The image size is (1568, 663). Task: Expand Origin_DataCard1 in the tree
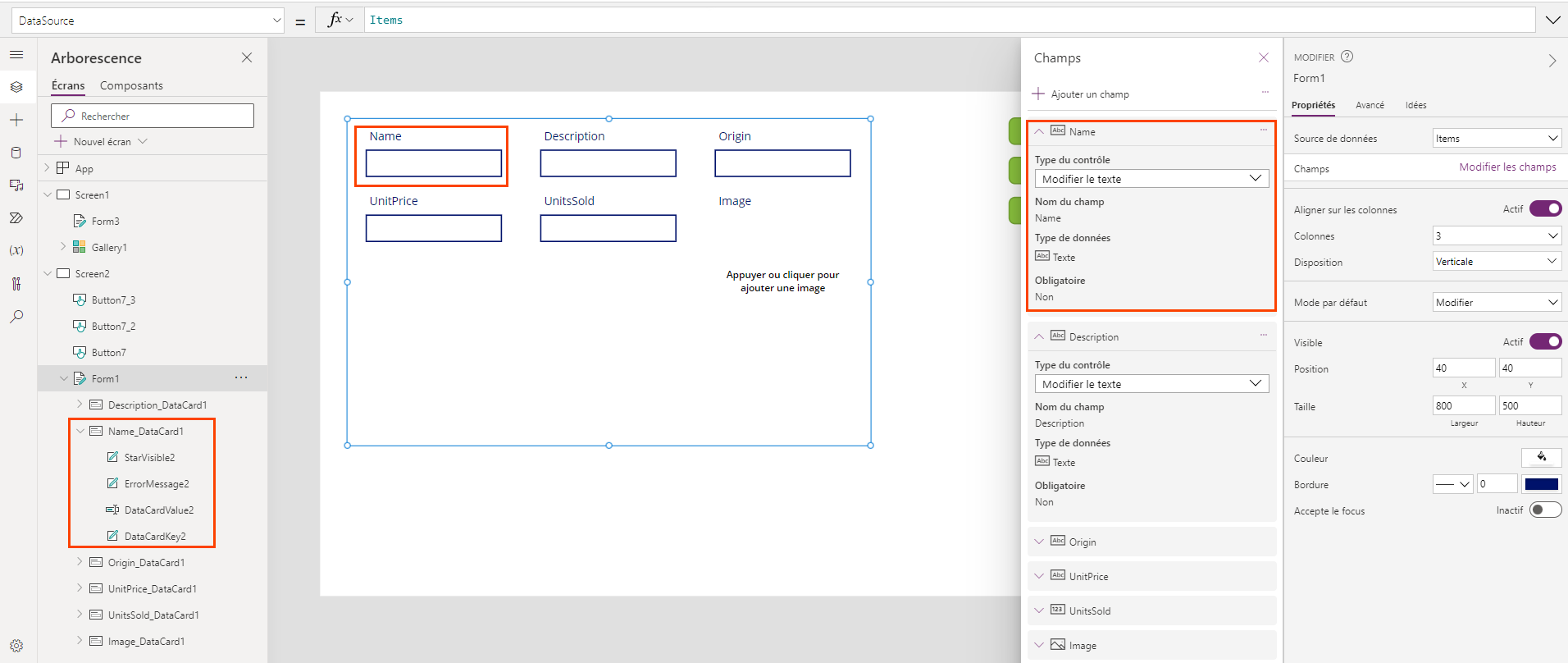pyautogui.click(x=80, y=561)
